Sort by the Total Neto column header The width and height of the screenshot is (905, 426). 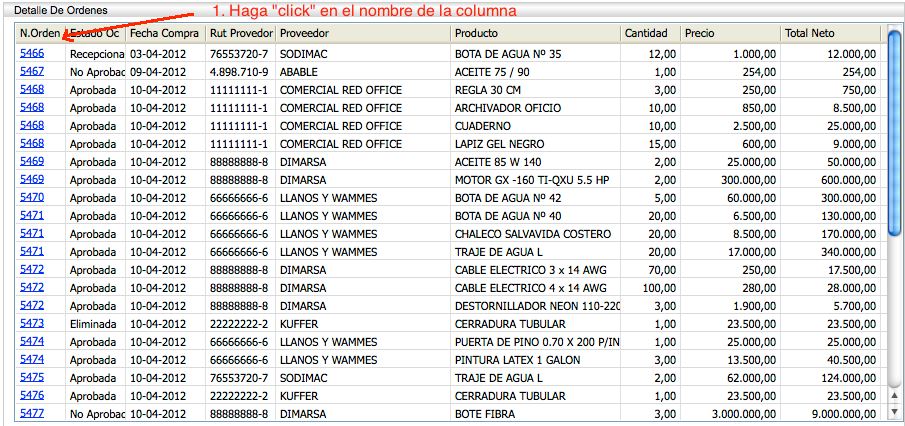click(830, 33)
